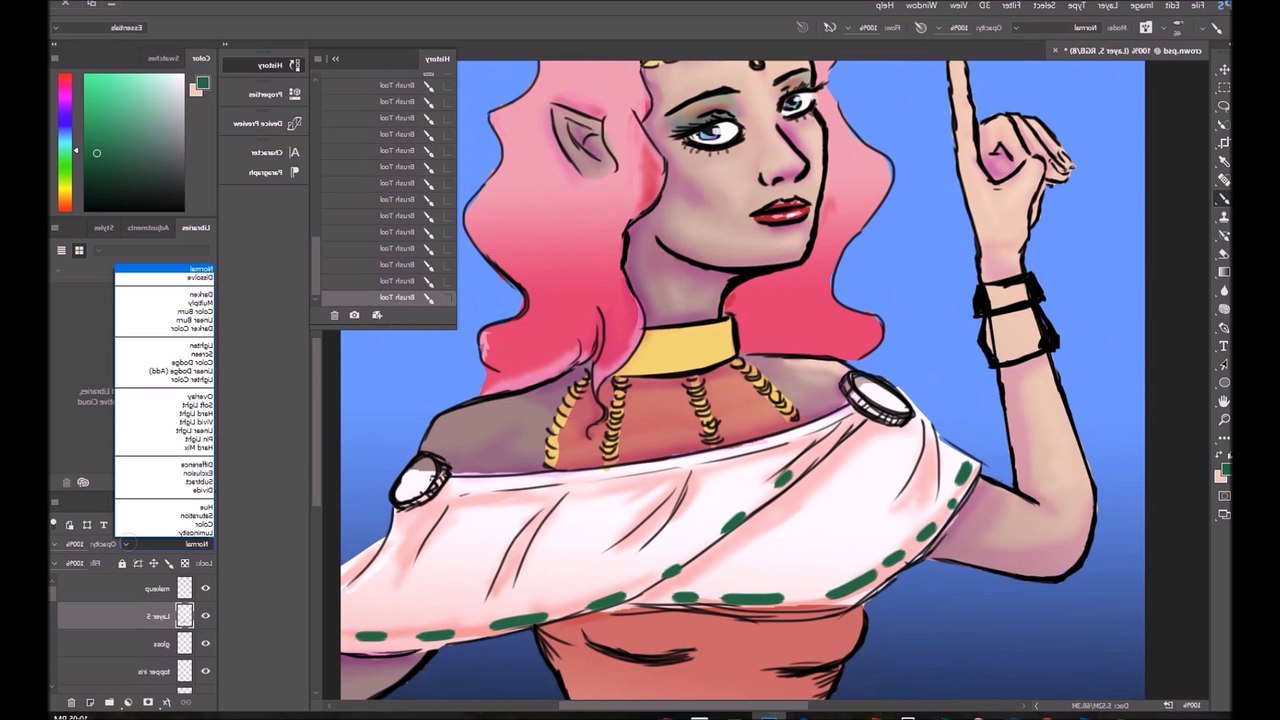The width and height of the screenshot is (1280, 720).
Task: Select the Eraser tool
Action: coord(1224,254)
